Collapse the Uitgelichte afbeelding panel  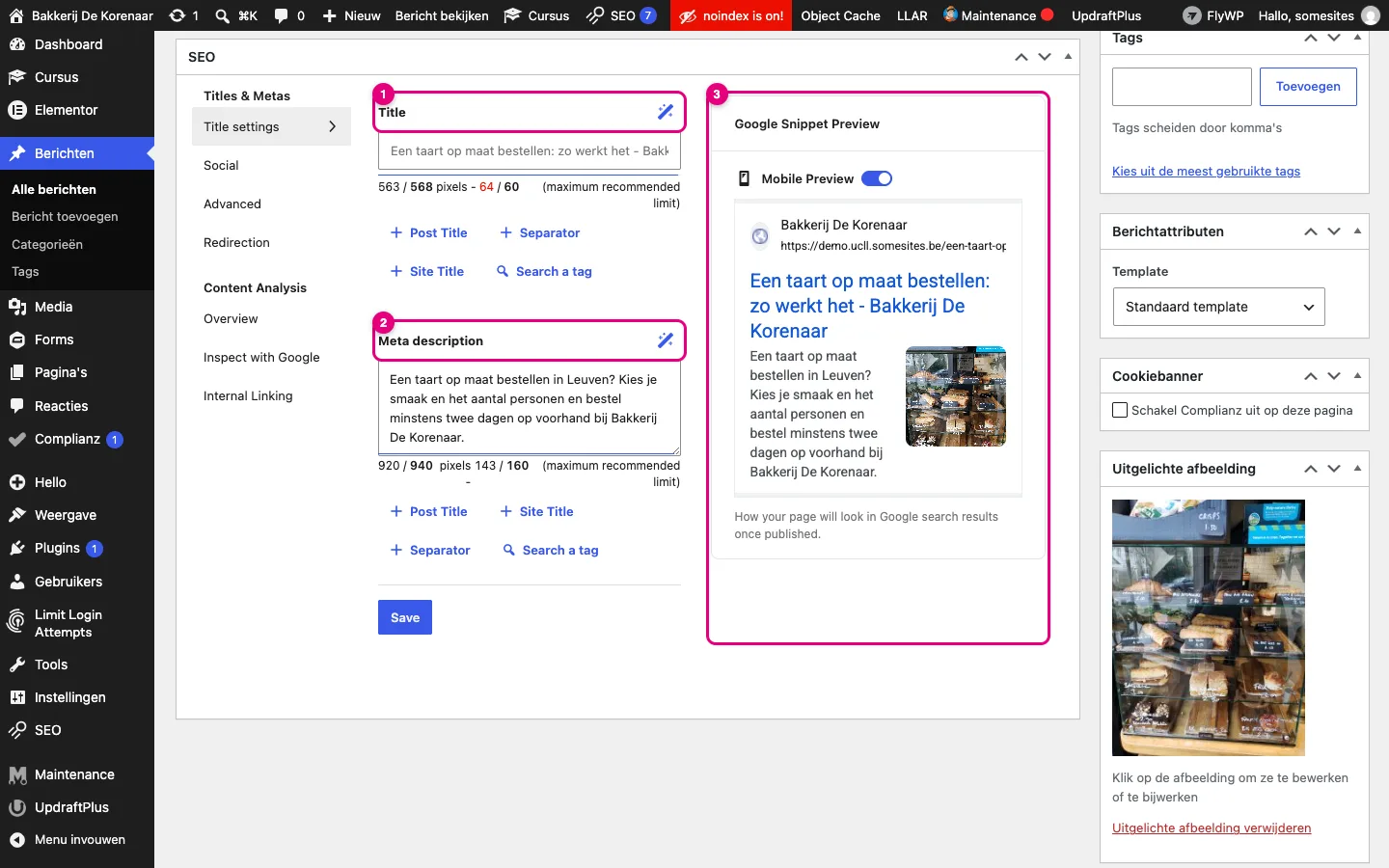[x=1357, y=469]
